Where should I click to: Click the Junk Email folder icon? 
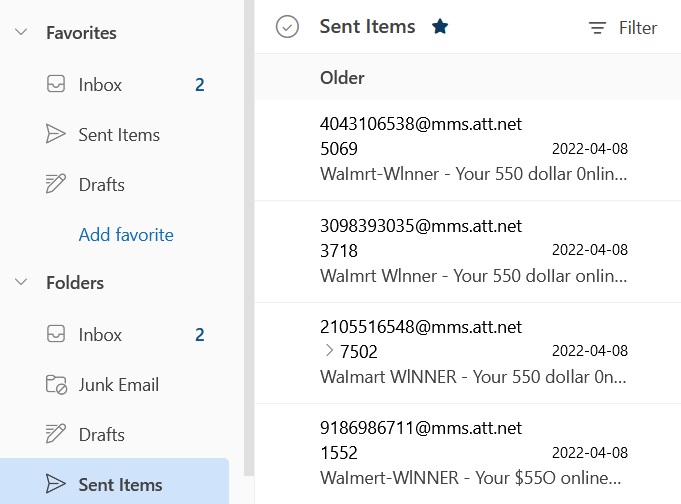pyautogui.click(x=56, y=385)
